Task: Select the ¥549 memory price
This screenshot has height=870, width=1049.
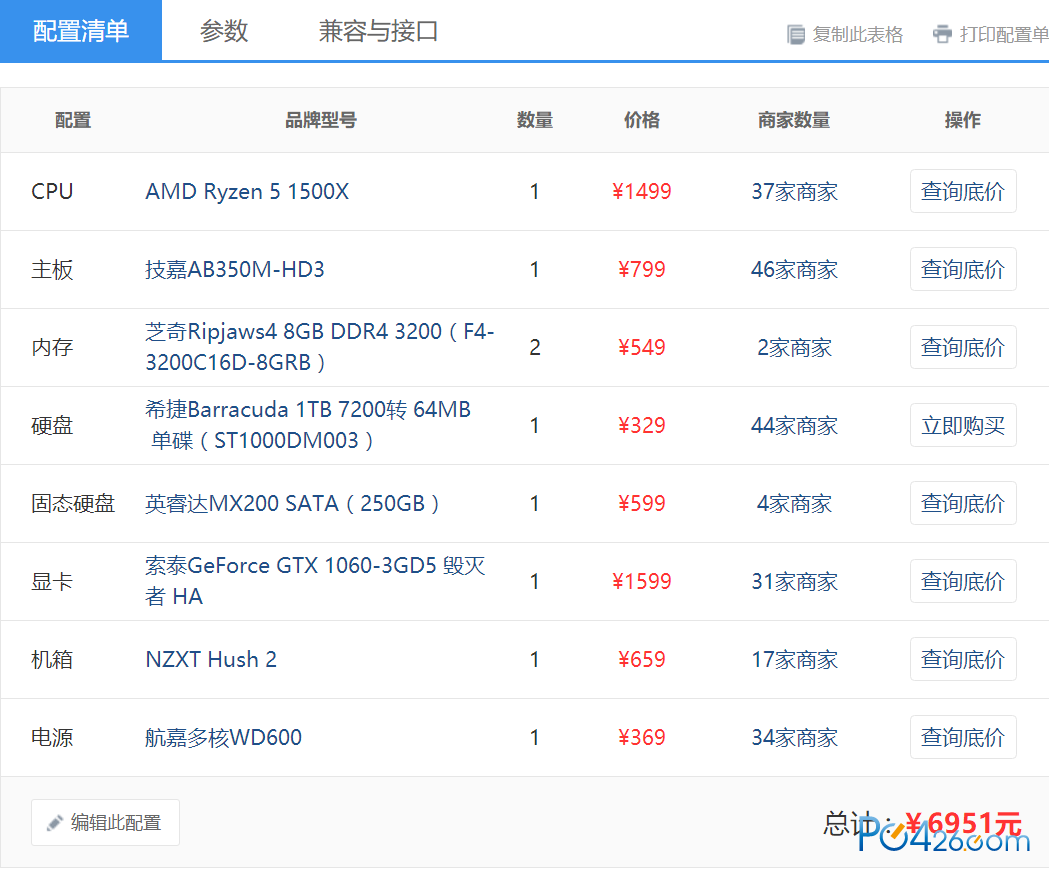Action: [642, 347]
